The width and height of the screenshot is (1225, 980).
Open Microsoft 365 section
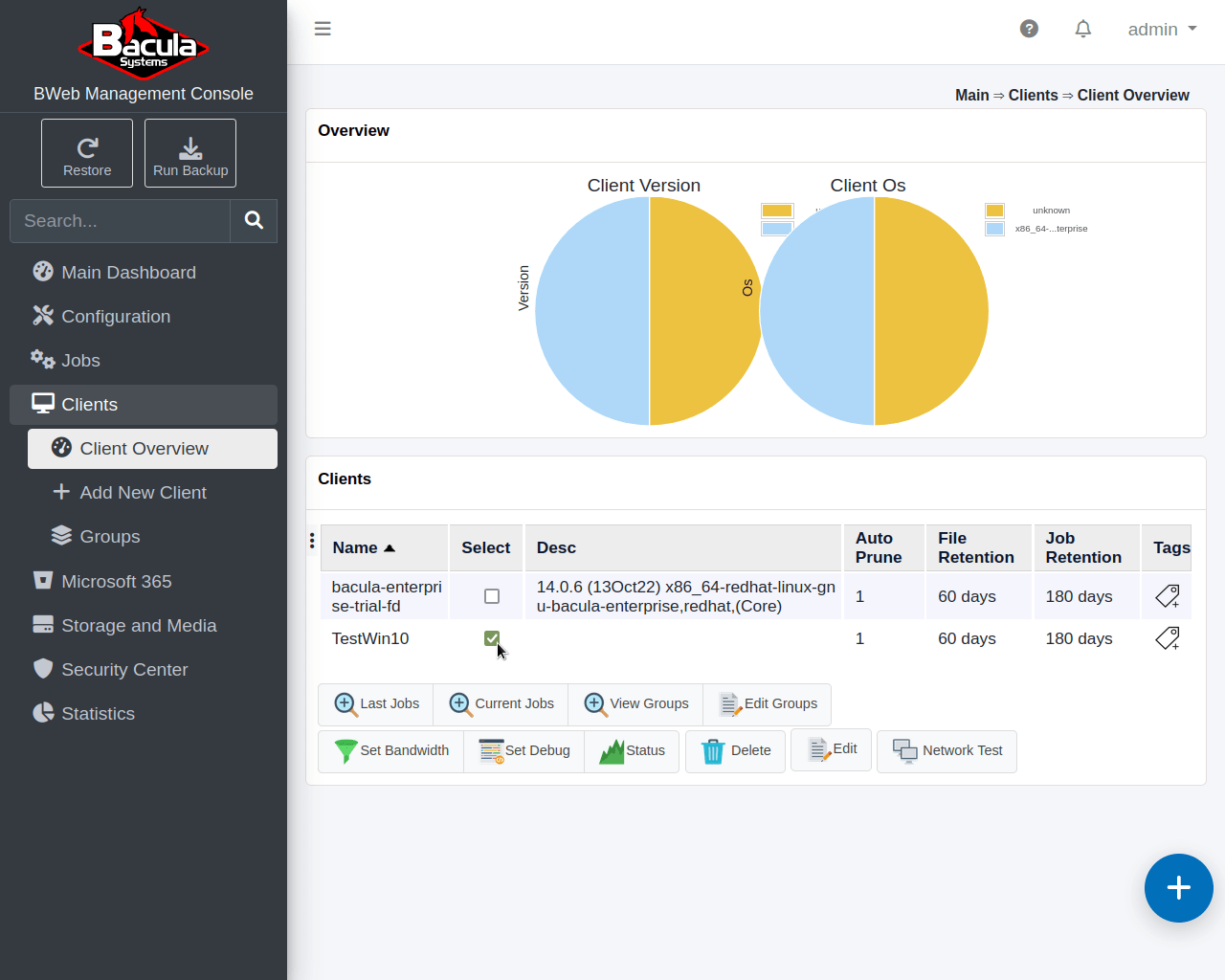pos(144,582)
